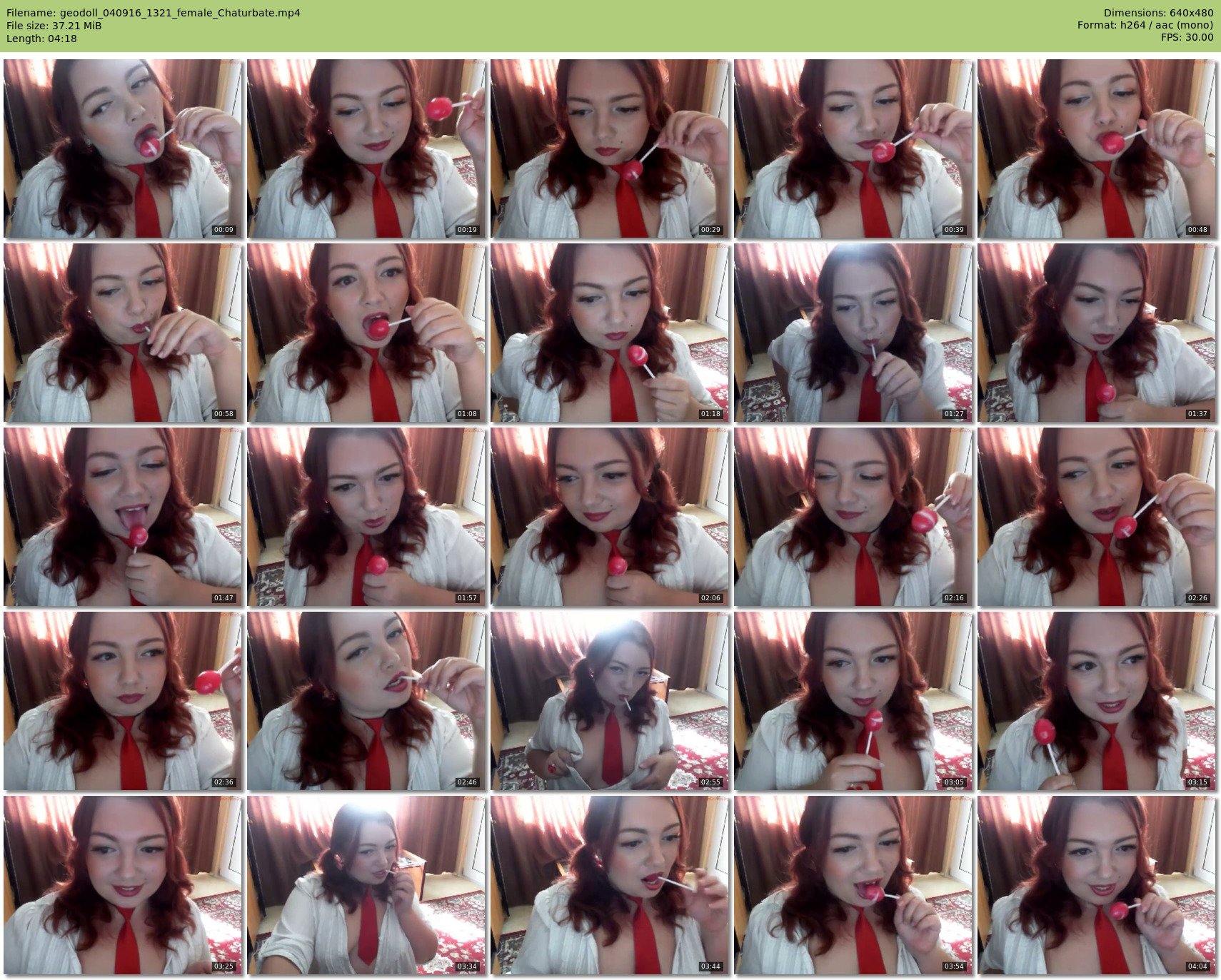1221x980 pixels.
Task: Open the thumbnail stamped 00:09
Action: (123, 148)
